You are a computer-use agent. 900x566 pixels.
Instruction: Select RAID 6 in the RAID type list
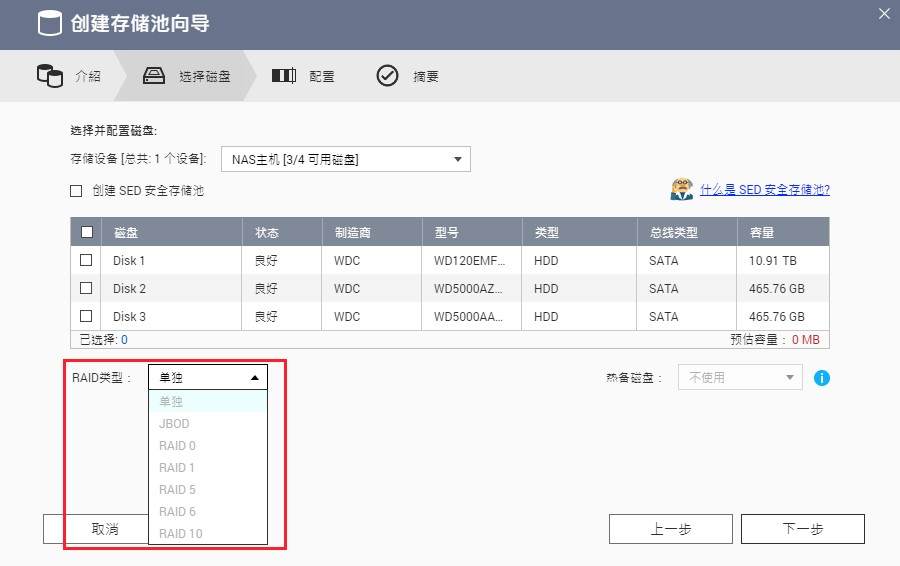(x=208, y=511)
